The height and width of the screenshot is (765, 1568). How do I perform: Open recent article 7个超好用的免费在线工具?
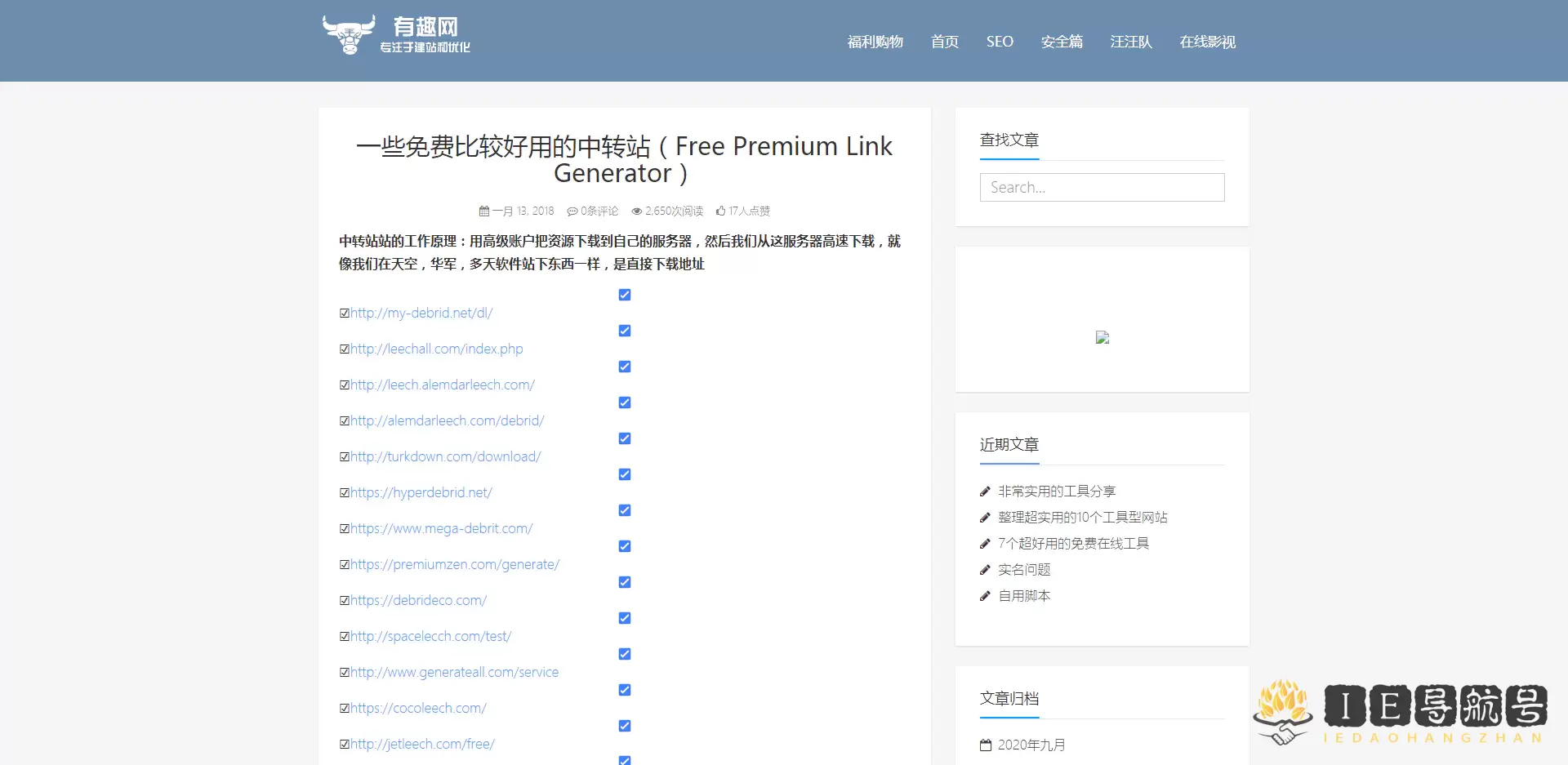click(x=1073, y=544)
